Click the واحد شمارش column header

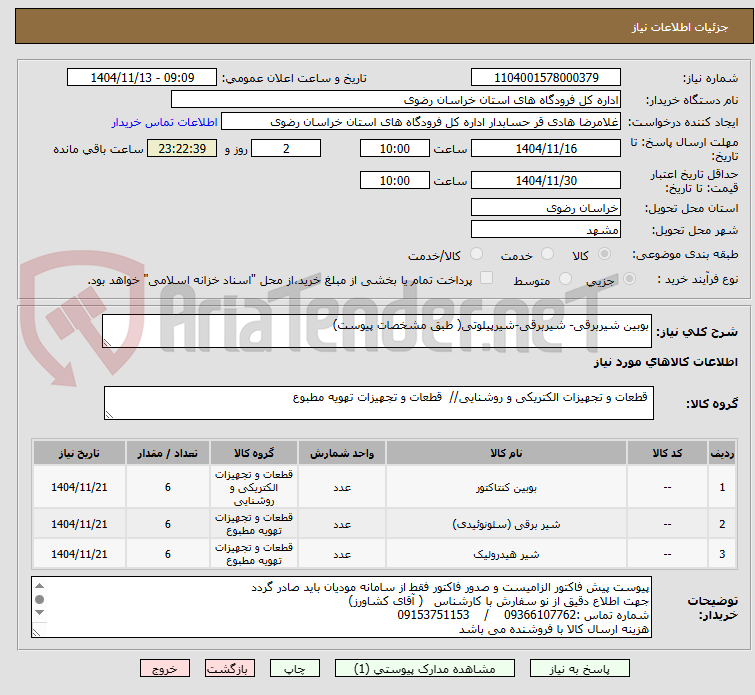pyautogui.click(x=342, y=453)
